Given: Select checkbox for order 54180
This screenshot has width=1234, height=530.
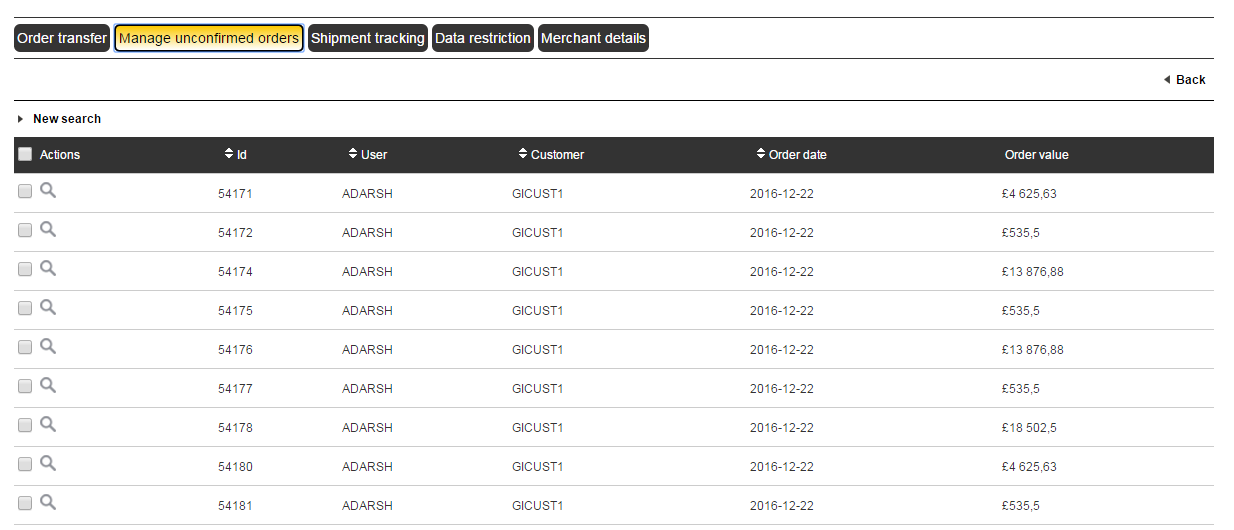Looking at the screenshot, I should pos(25,465).
